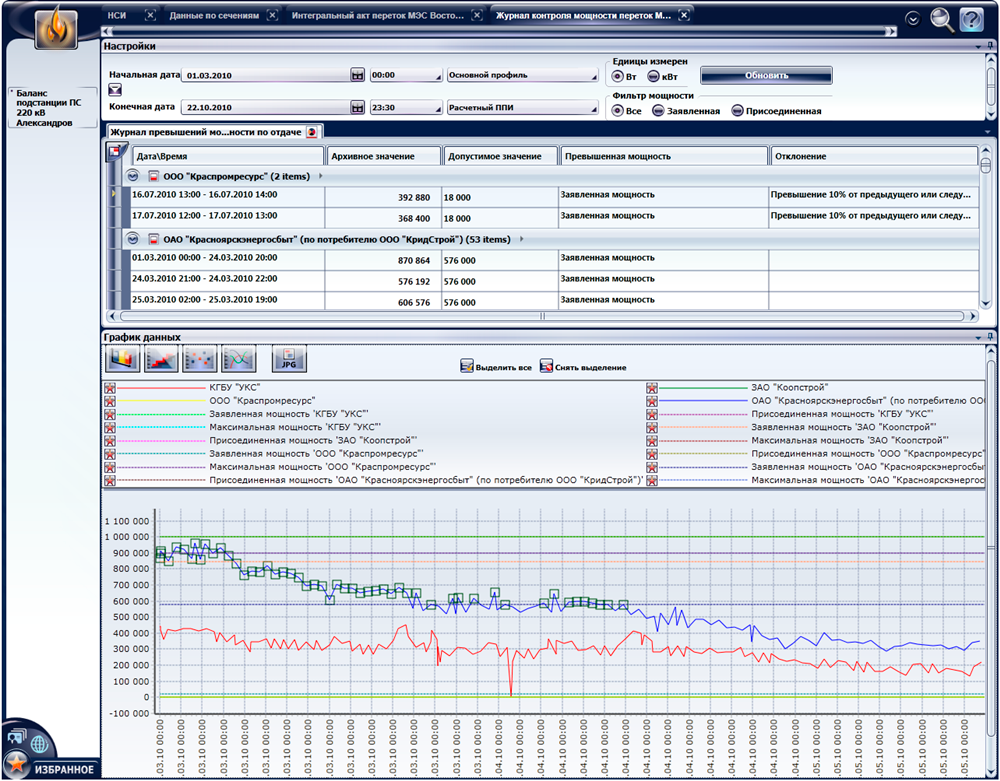Image resolution: width=1000 pixels, height=781 pixels.
Task: Open the Расчетный ППИ dropdown
Action: pyautogui.click(x=520, y=107)
